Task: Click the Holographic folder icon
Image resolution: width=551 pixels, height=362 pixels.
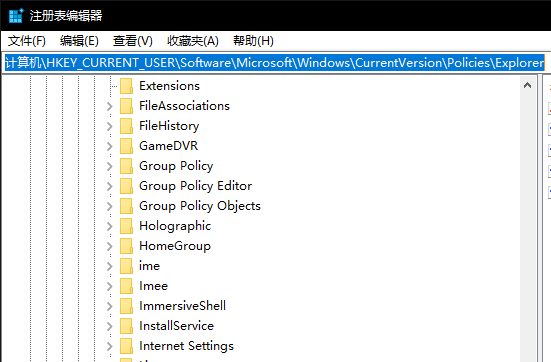Action: click(x=127, y=226)
